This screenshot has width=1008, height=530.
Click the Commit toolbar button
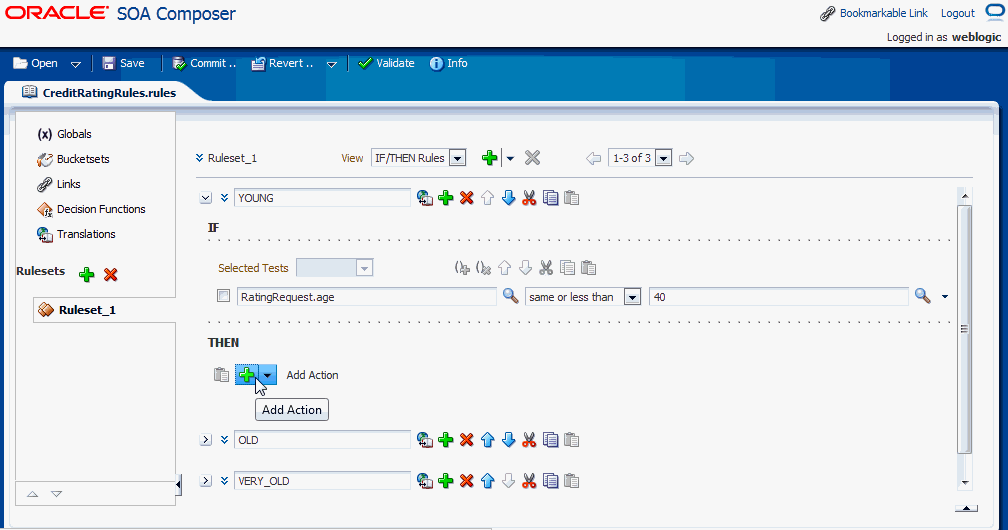pyautogui.click(x=204, y=63)
